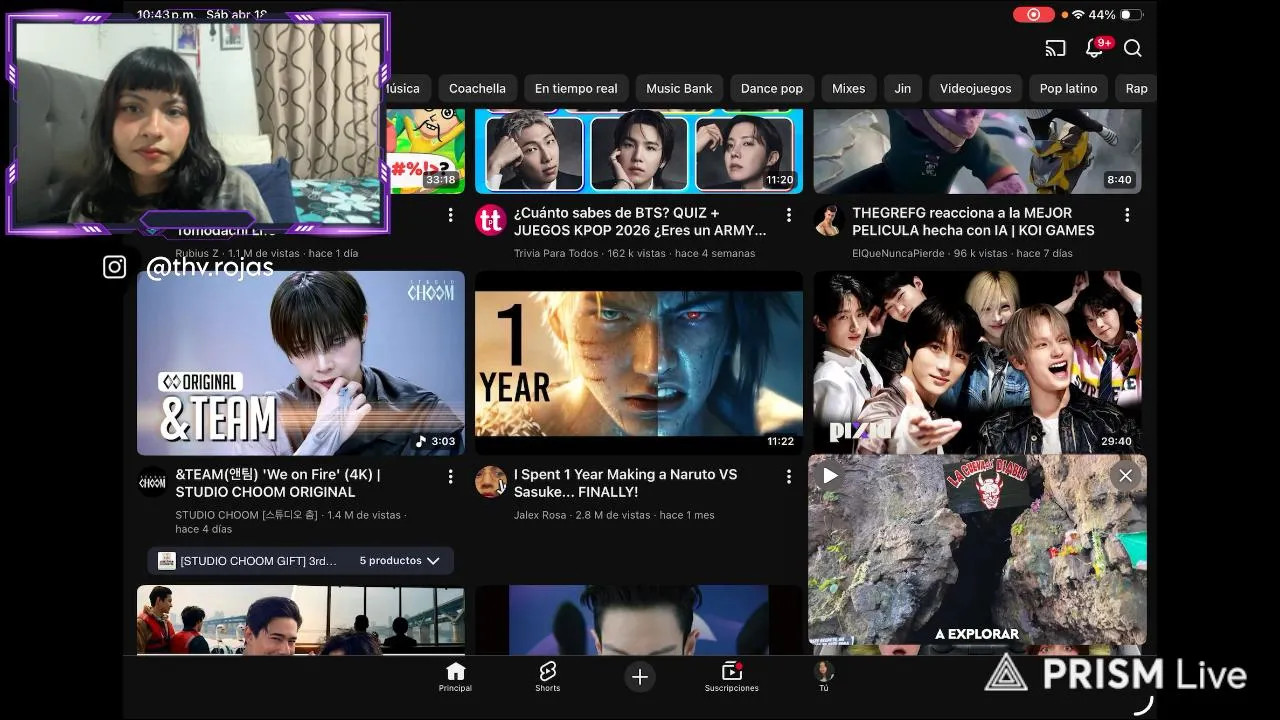The height and width of the screenshot is (720, 1280).
Task: Open THEGREFG 8:40 video thumbnail
Action: [977, 151]
